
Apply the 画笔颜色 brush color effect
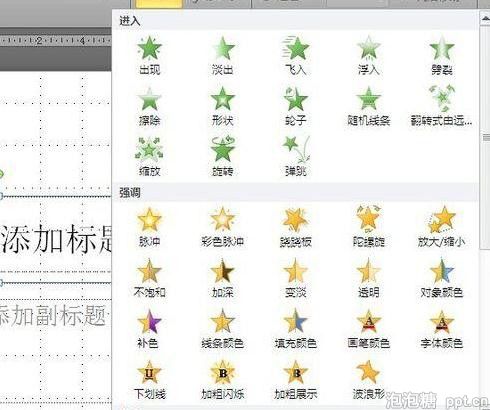pos(369,329)
